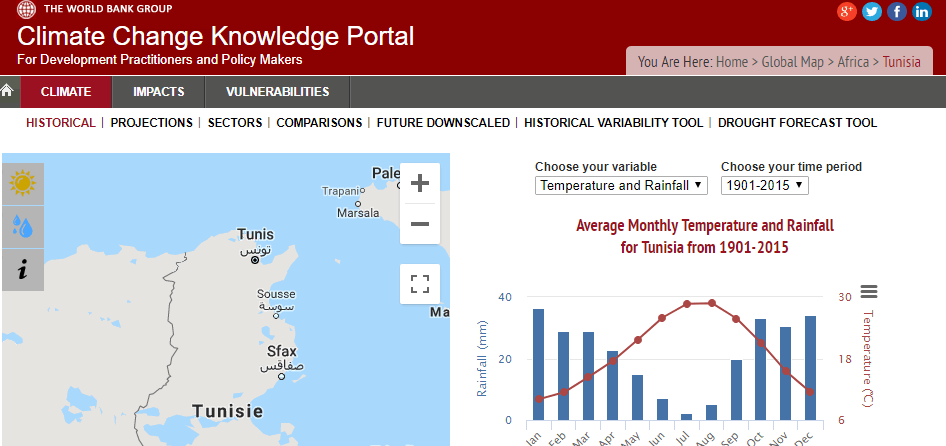This screenshot has height=446, width=946.
Task: Click the World Bank Group globe logo
Action: coord(27,8)
